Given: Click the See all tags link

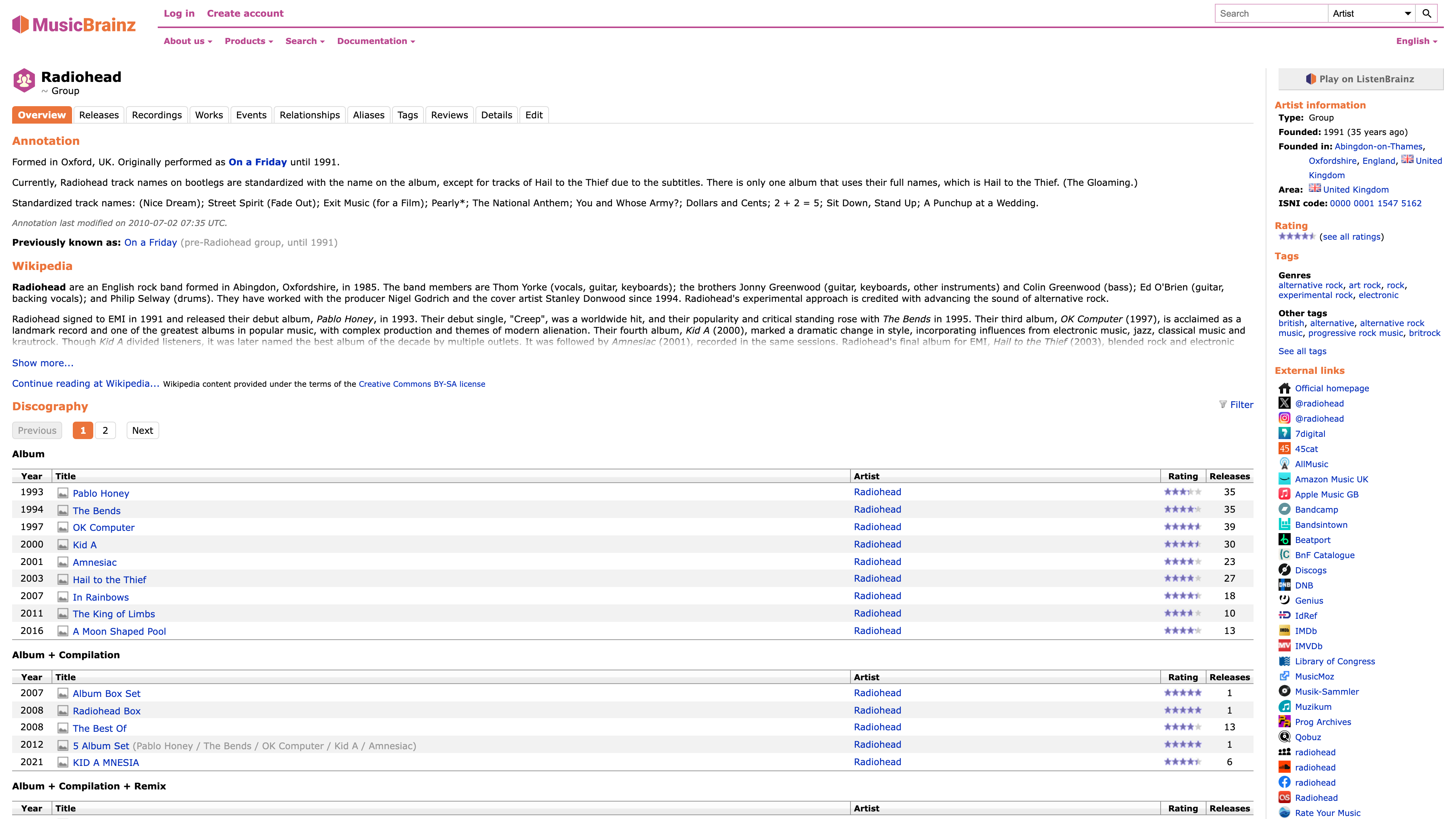Looking at the screenshot, I should point(1302,351).
